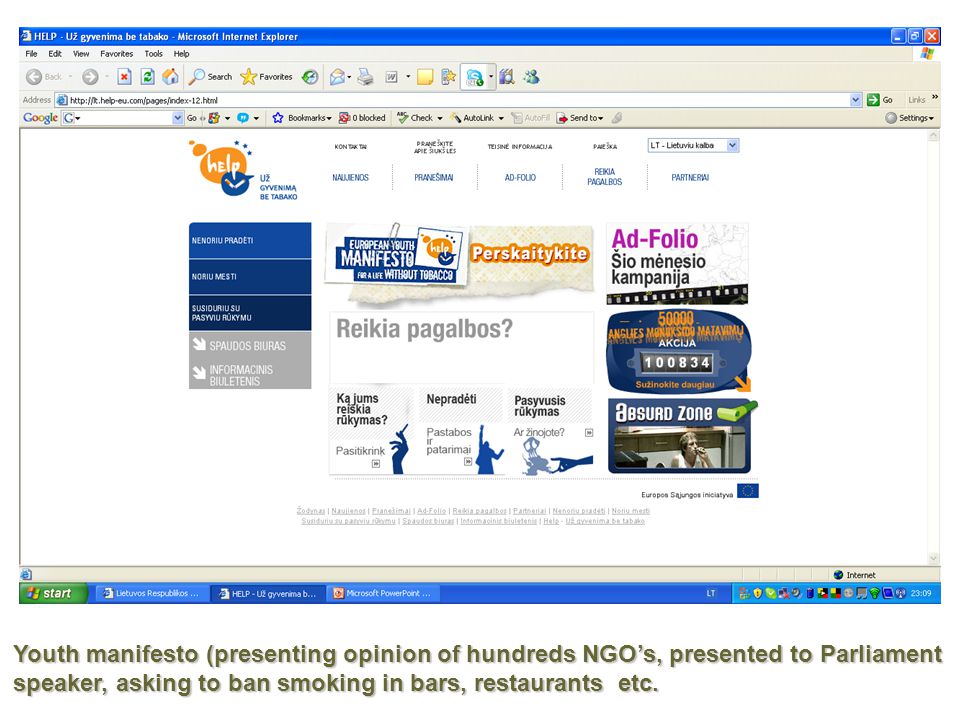Open Pasitikrink link under Ka jums reiškia rūkymas

(360, 451)
